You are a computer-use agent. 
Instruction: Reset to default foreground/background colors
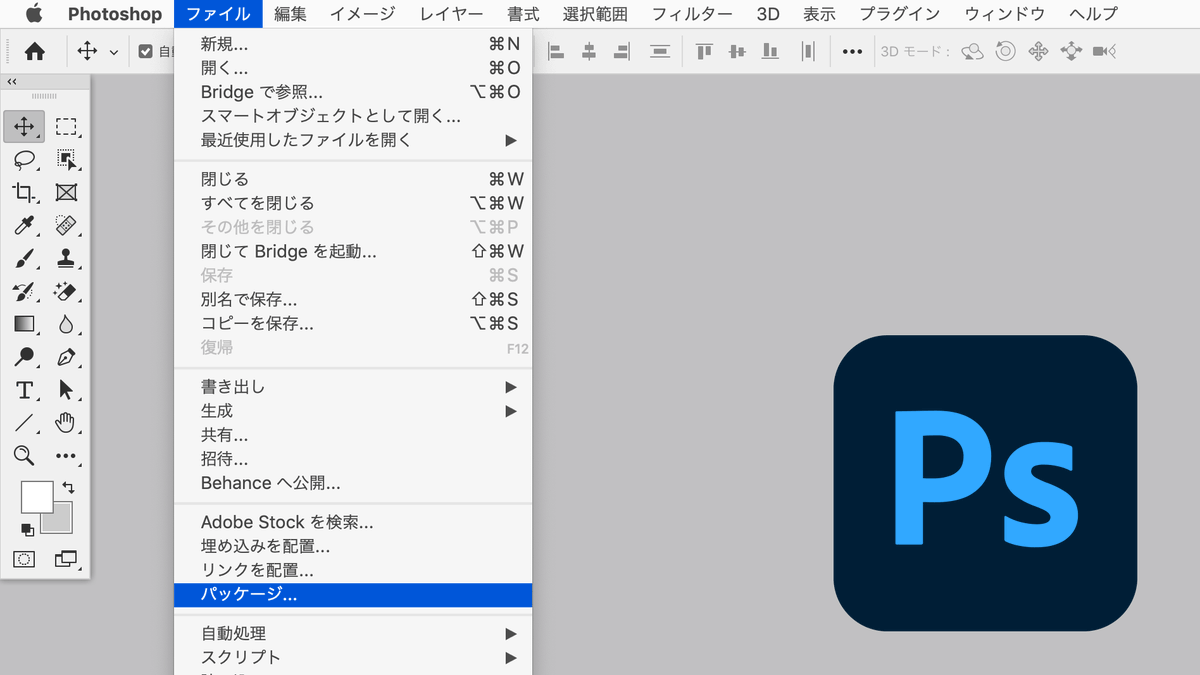[x=27, y=529]
